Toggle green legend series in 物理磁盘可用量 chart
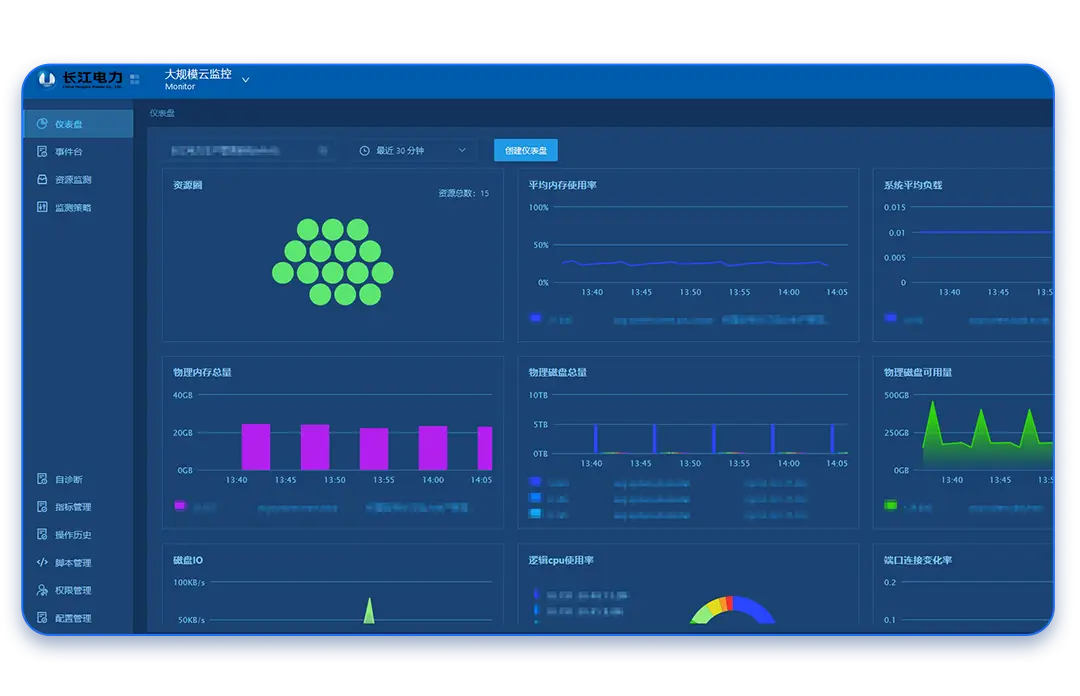Viewport: 1080px width, 696px height. pos(891,506)
